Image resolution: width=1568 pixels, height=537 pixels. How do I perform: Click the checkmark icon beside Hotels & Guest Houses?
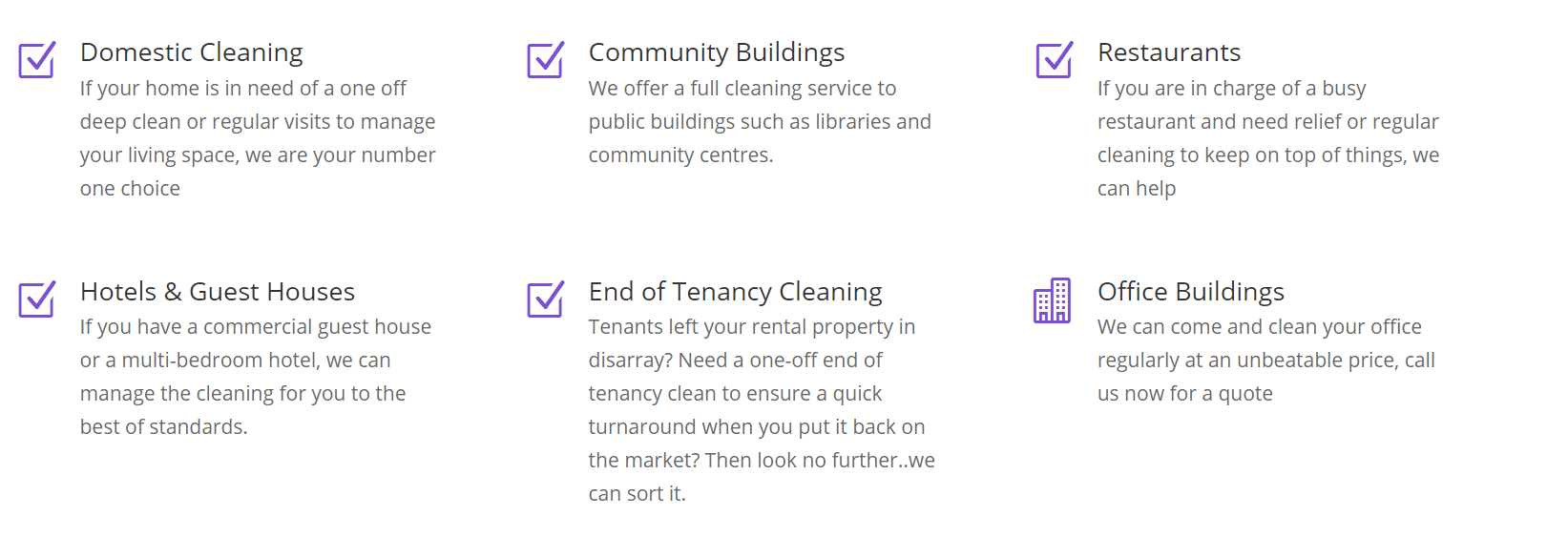(x=37, y=299)
